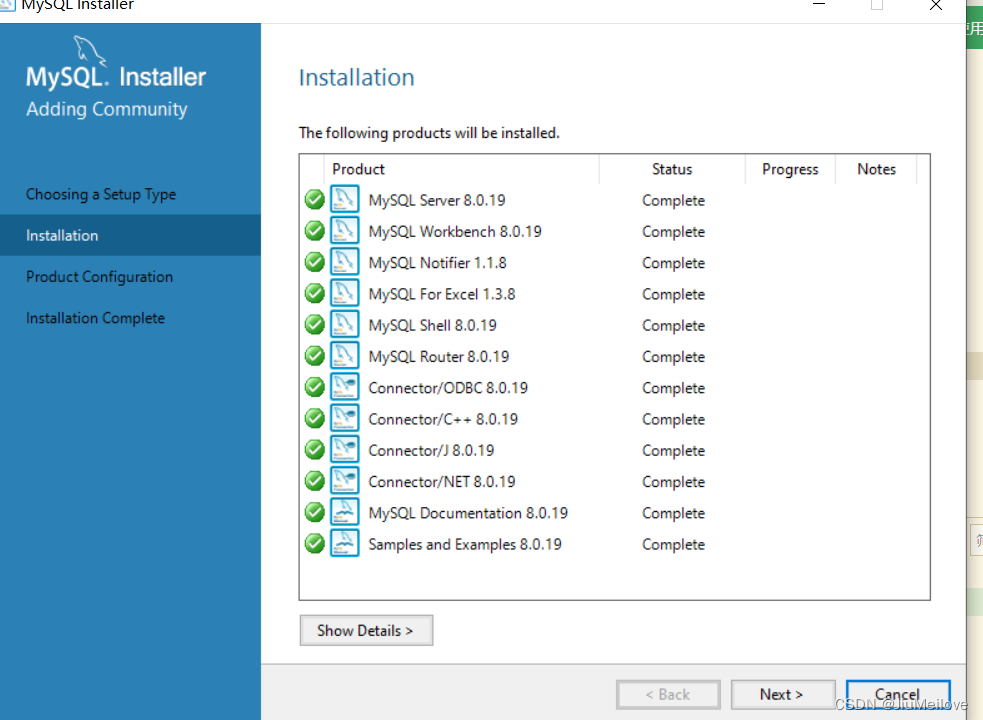Expand installation log with Show Details
This screenshot has width=983, height=720.
click(x=366, y=630)
